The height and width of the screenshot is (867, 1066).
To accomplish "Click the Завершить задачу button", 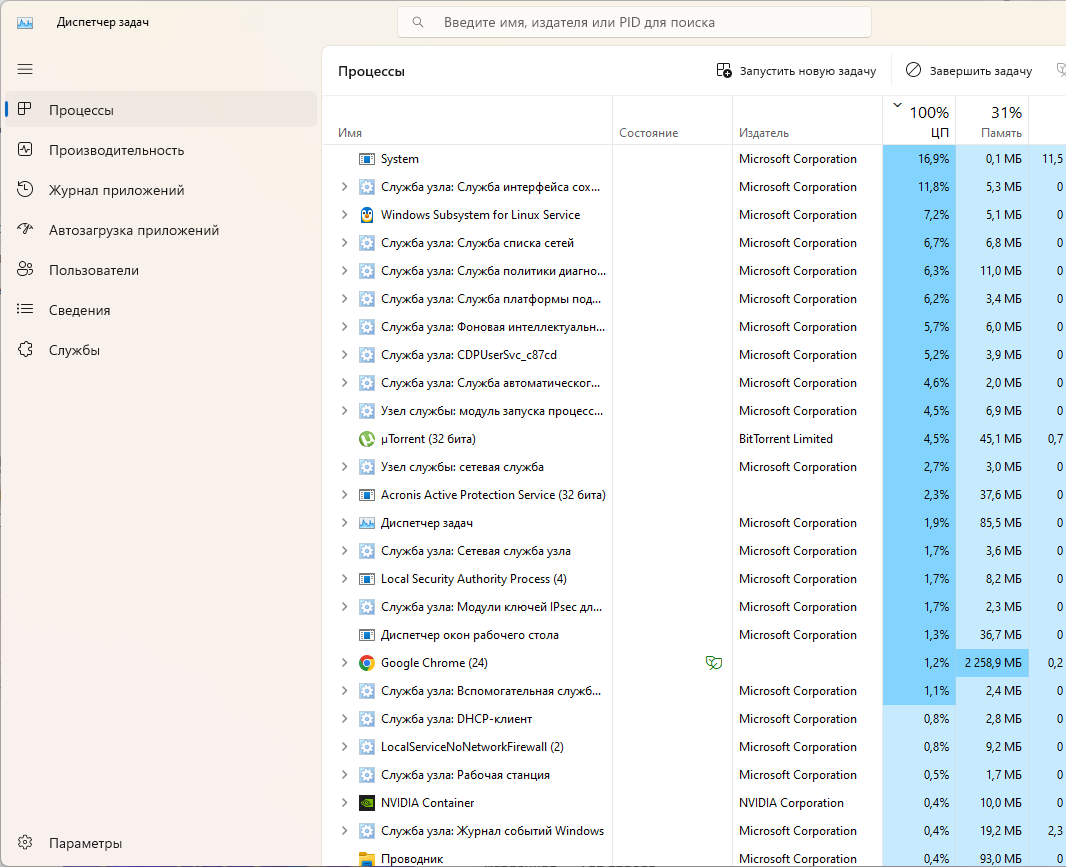I will pyautogui.click(x=968, y=71).
